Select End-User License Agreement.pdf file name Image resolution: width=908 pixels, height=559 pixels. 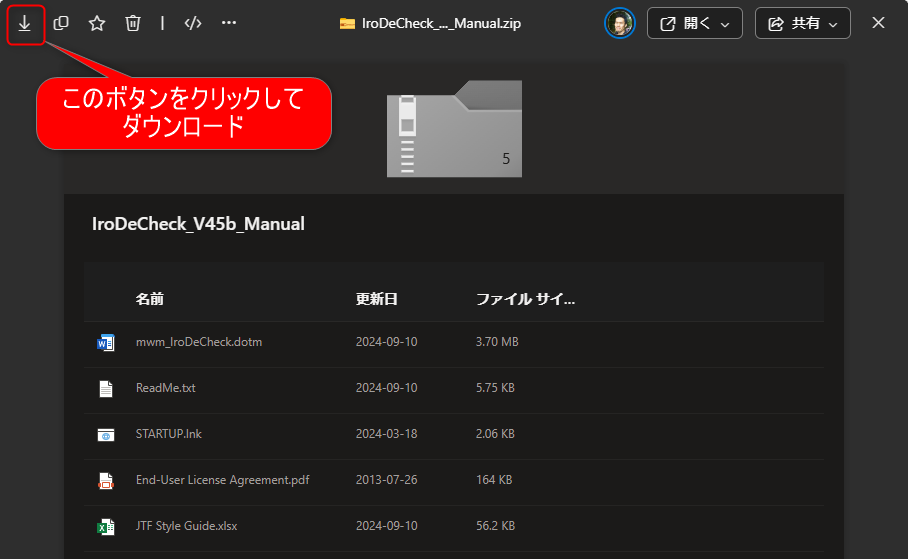click(222, 480)
